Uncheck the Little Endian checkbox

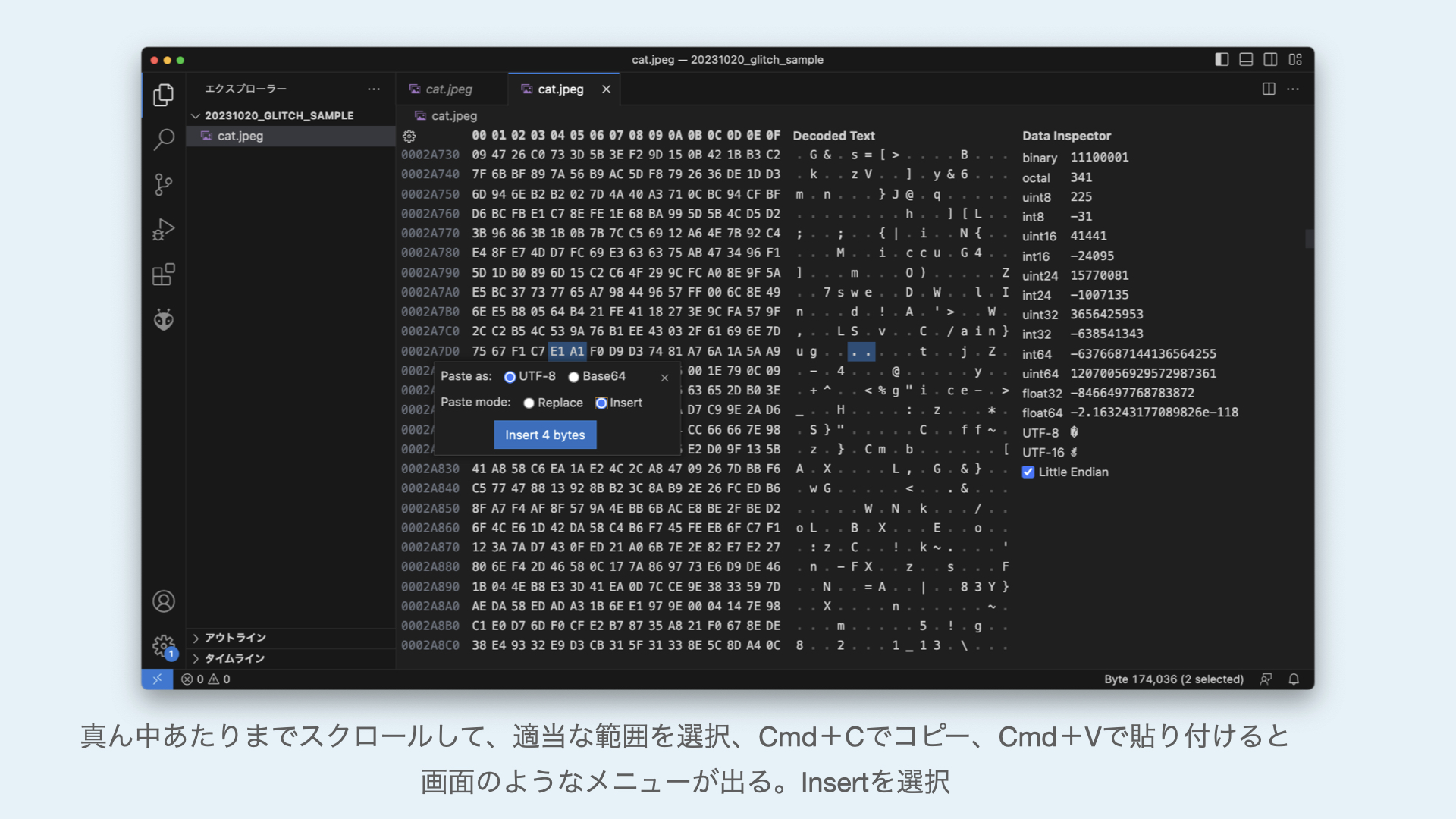[x=1028, y=472]
